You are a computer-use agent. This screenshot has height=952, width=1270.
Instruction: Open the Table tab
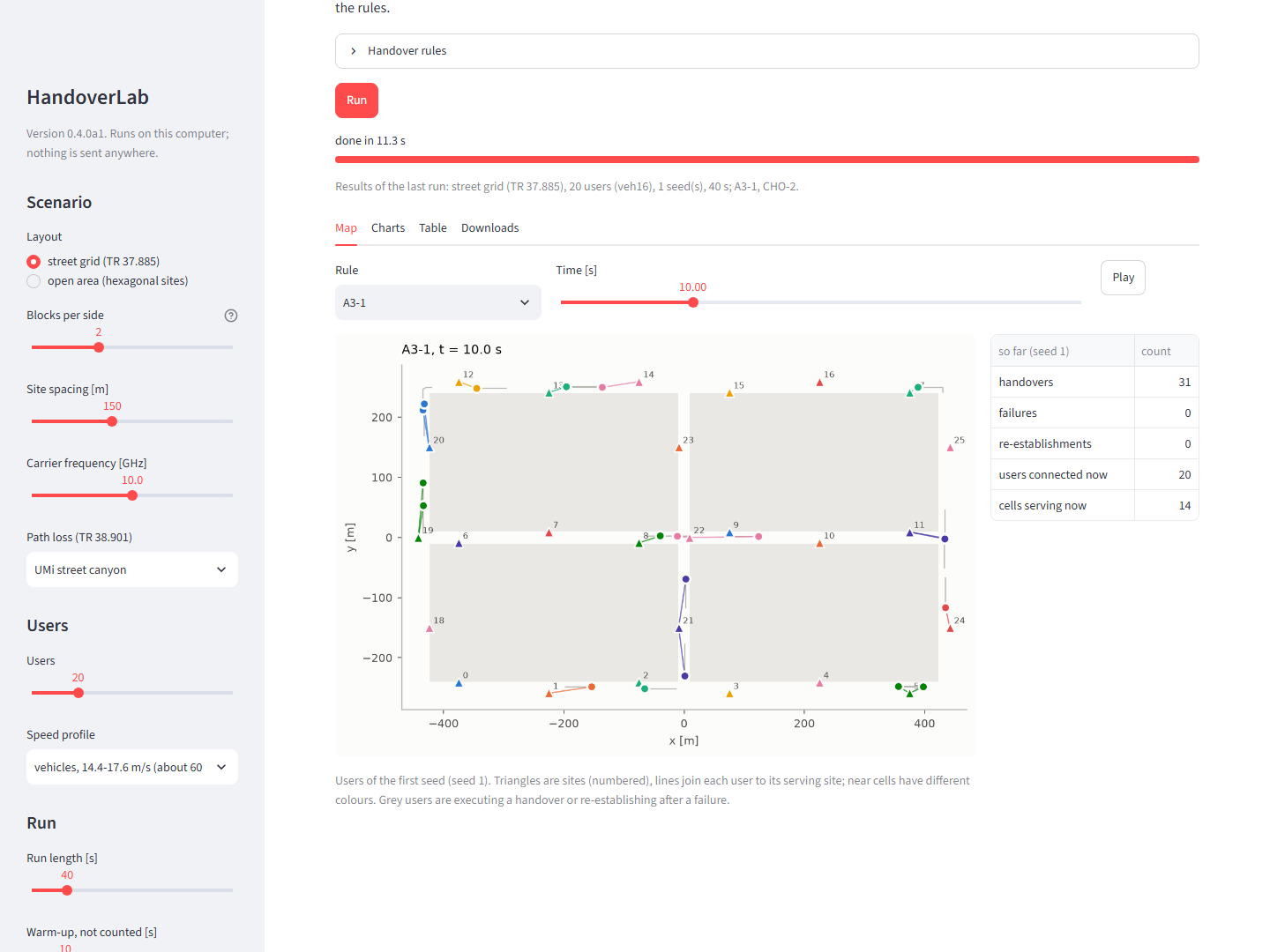pyautogui.click(x=433, y=228)
